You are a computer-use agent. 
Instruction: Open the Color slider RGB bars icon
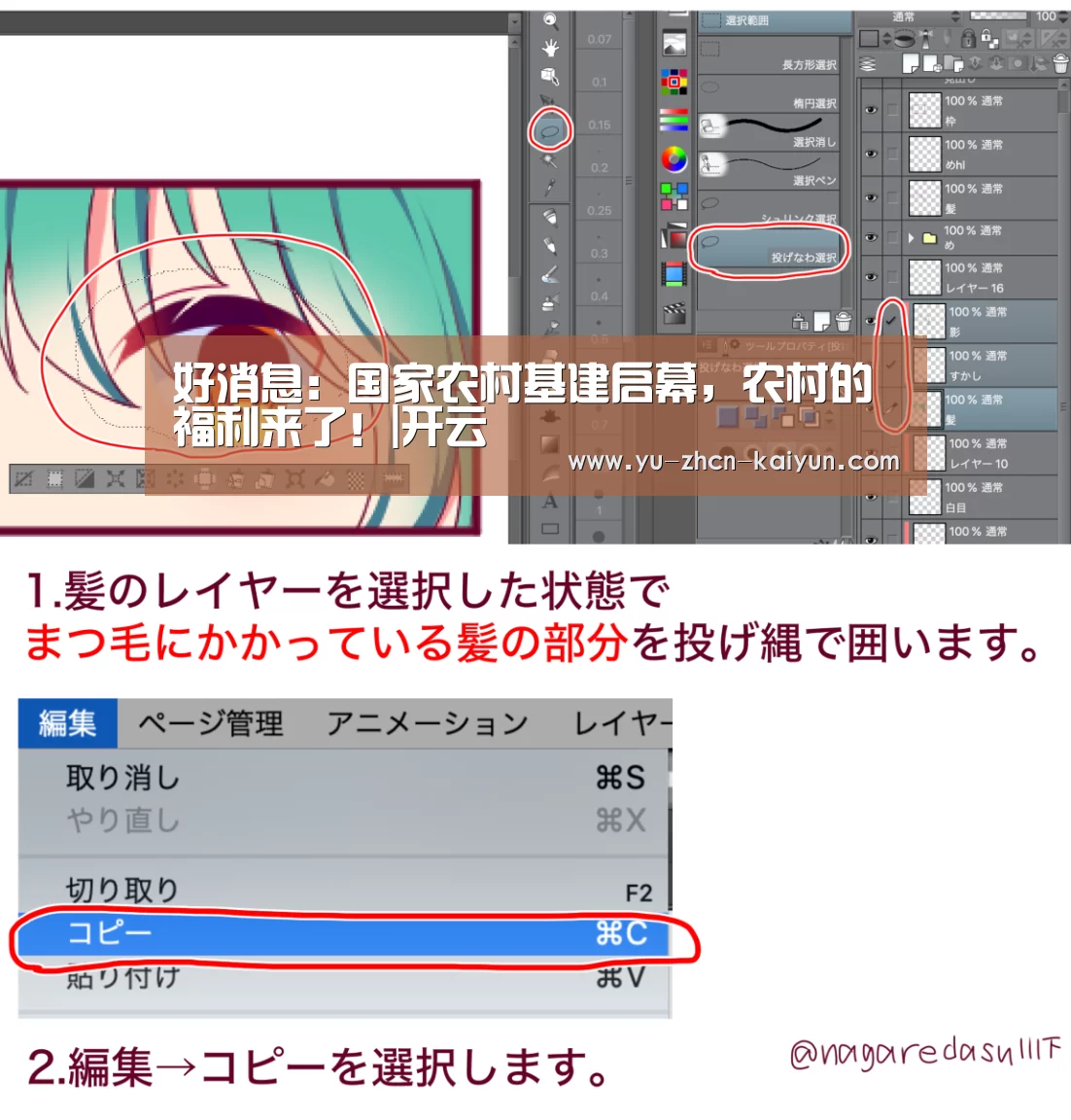(674, 120)
